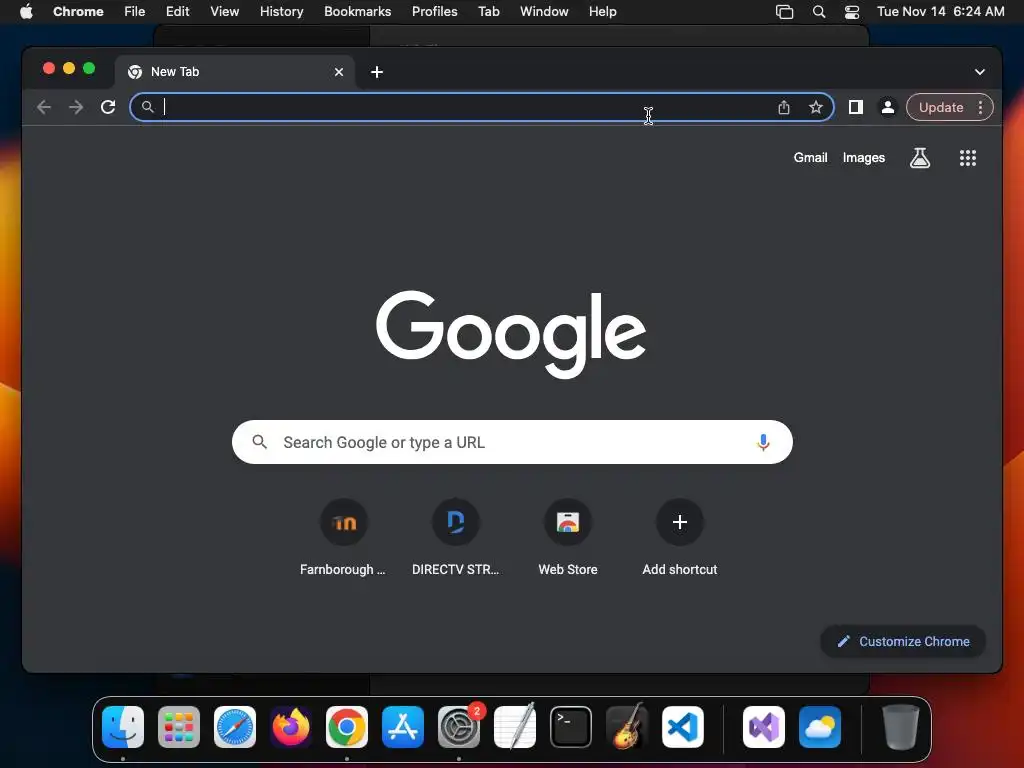The width and height of the screenshot is (1024, 768).
Task: Open Spotlight search in menu bar
Action: point(818,12)
